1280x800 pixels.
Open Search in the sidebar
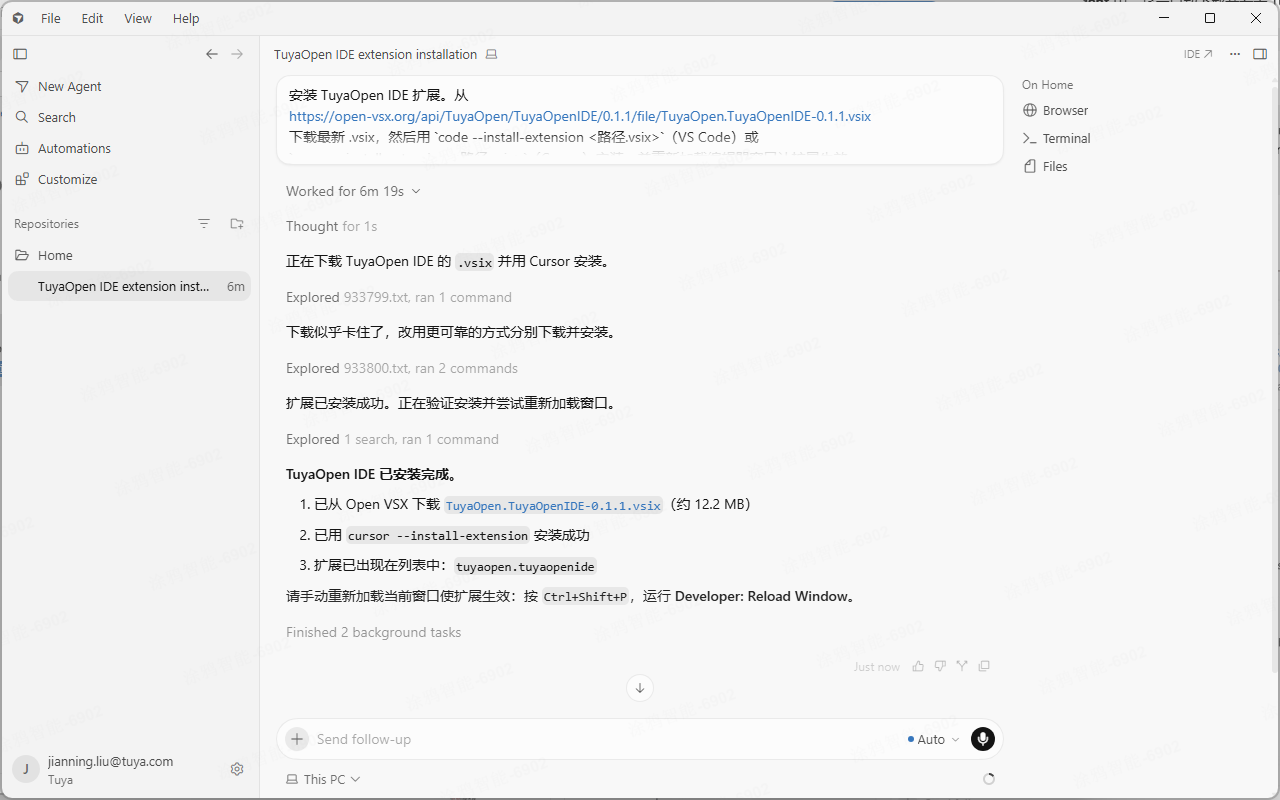tap(130, 118)
